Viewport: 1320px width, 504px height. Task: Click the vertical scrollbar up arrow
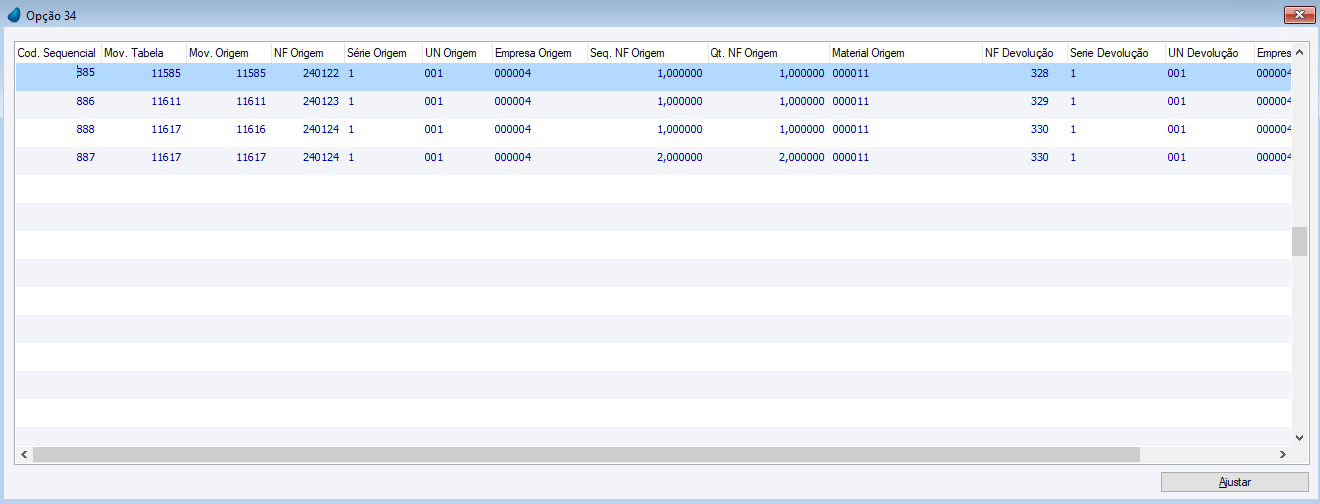pyautogui.click(x=1299, y=52)
